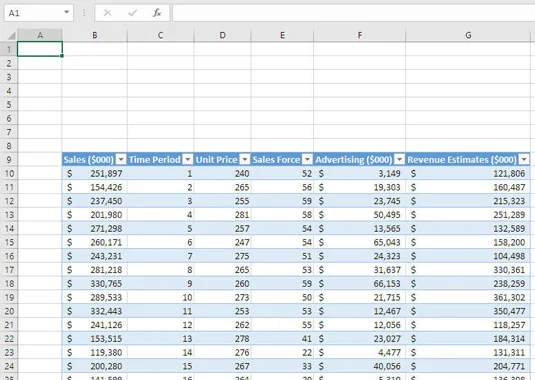Click the Enter checkmark icon in formula bar
535x380 pixels.
[132, 13]
